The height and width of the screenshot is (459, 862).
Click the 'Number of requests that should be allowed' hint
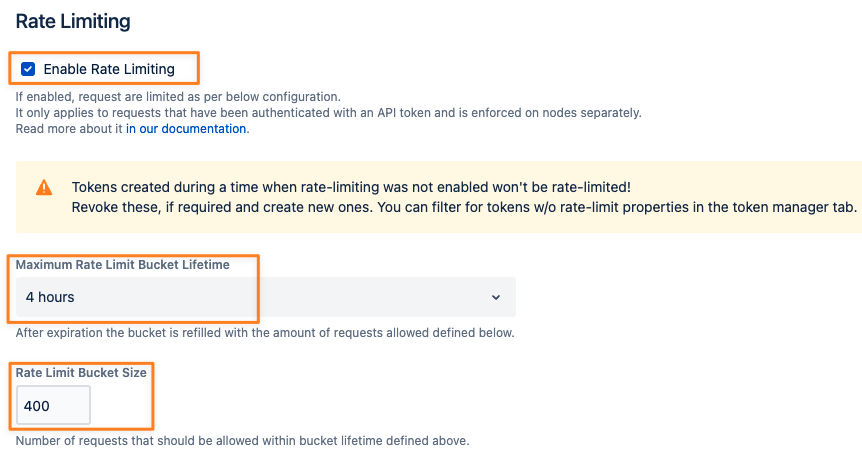pos(242,441)
